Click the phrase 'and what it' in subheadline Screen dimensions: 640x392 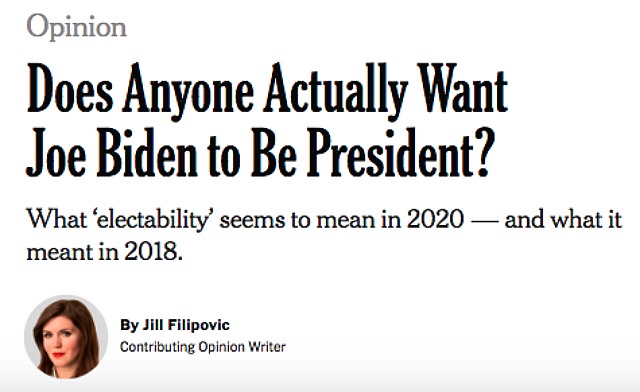click(x=563, y=219)
